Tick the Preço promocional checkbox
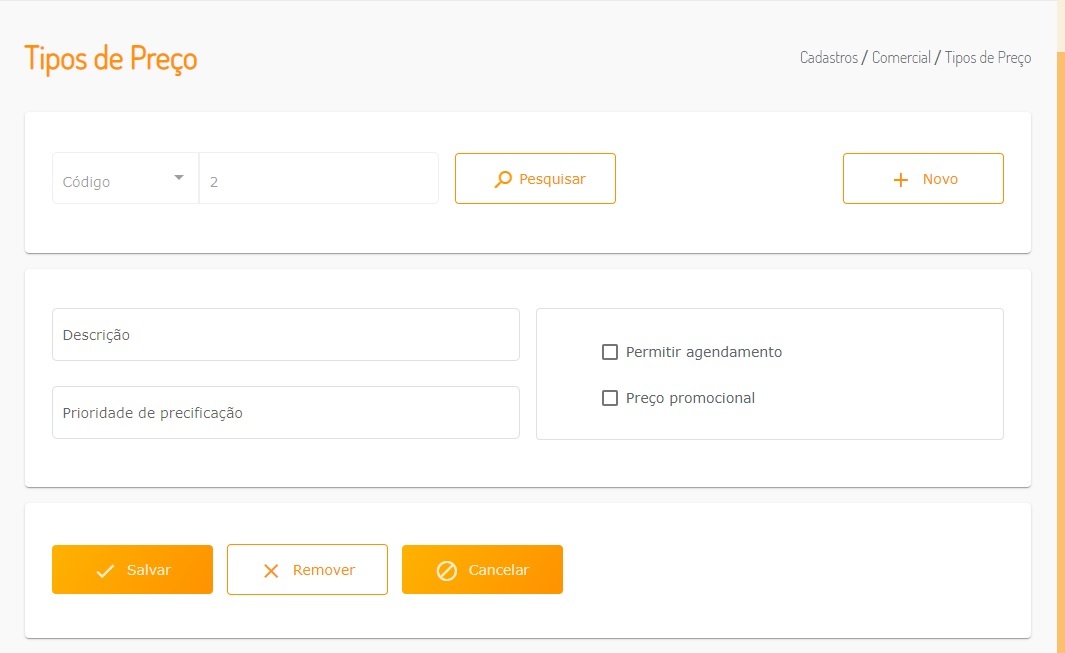Image resolution: width=1065 pixels, height=653 pixels. pyautogui.click(x=610, y=398)
